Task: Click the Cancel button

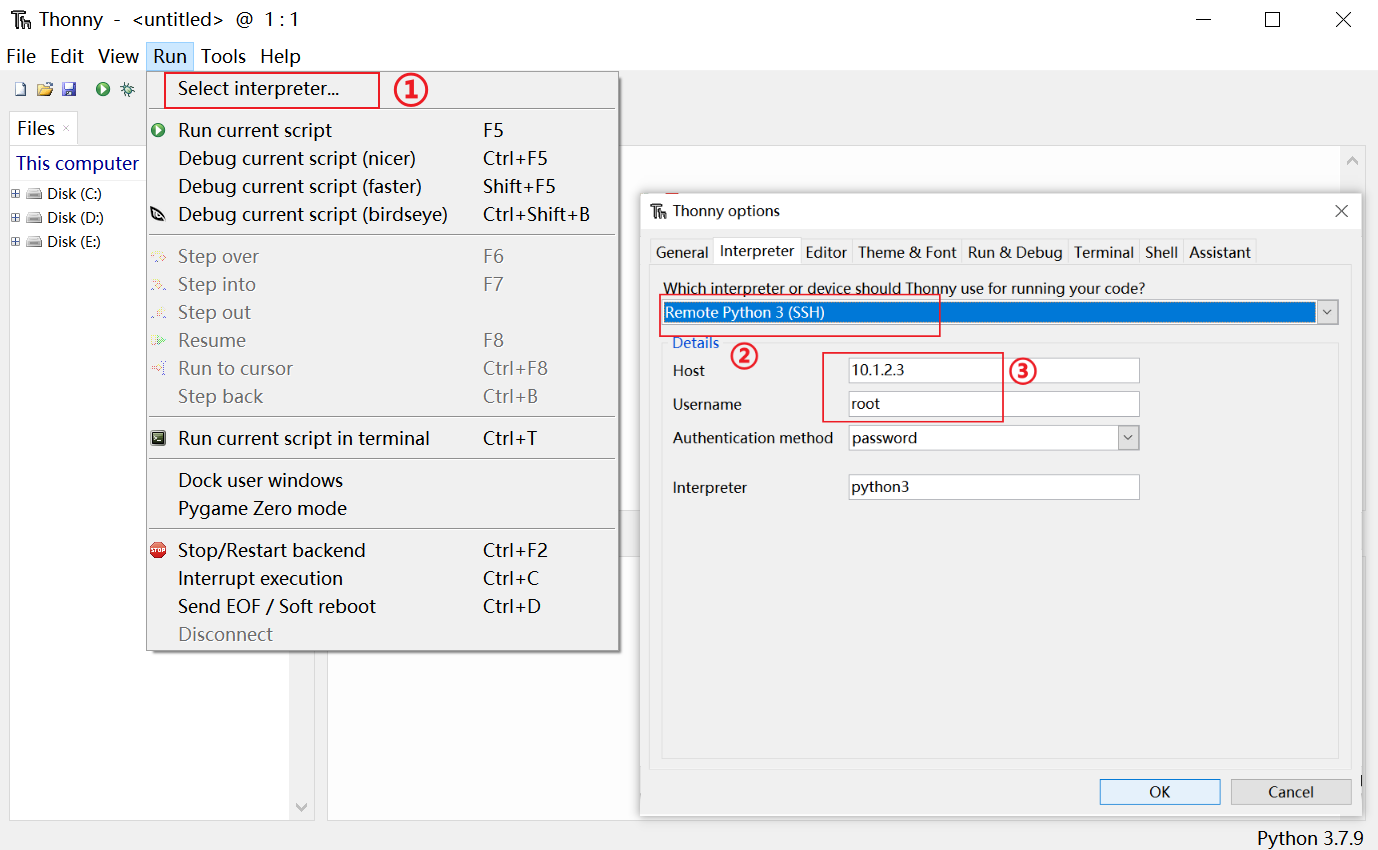Action: click(1290, 792)
